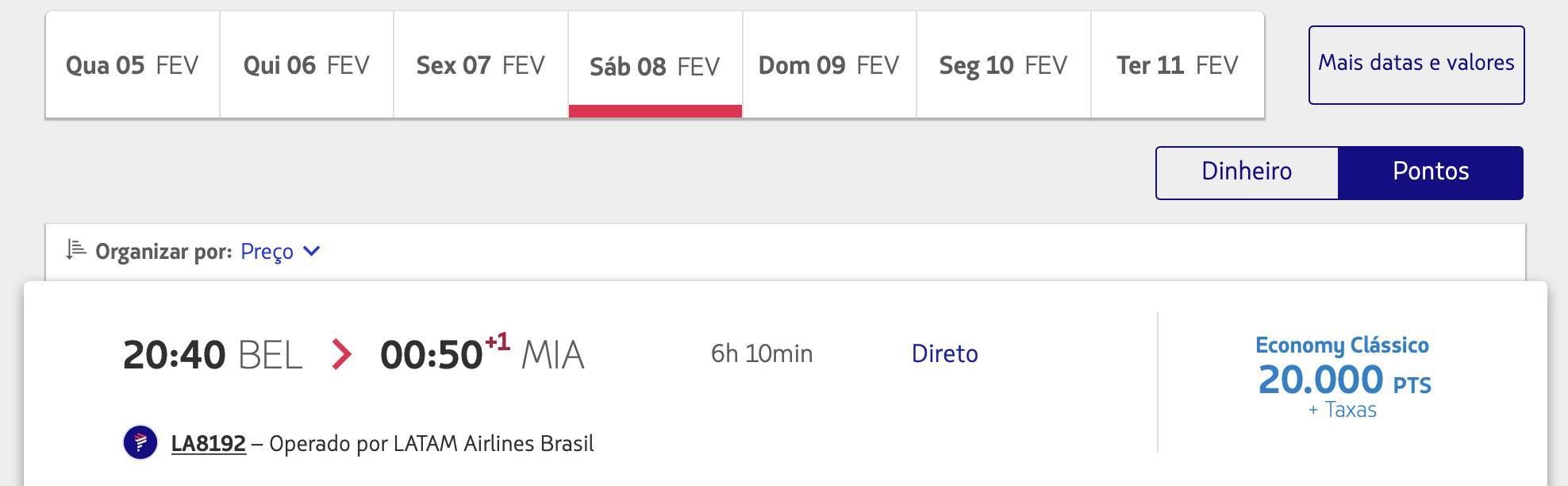Click the sort order icon beside Organizar por

click(x=76, y=250)
